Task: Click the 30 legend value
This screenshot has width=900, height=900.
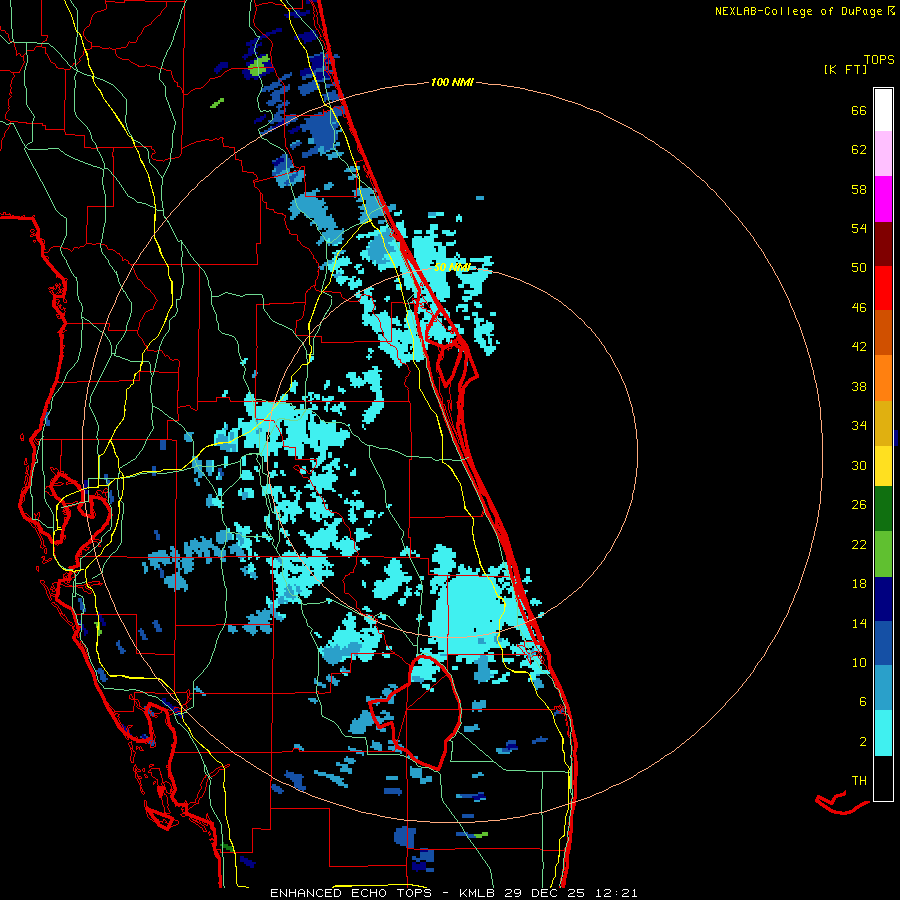Action: 859,465
